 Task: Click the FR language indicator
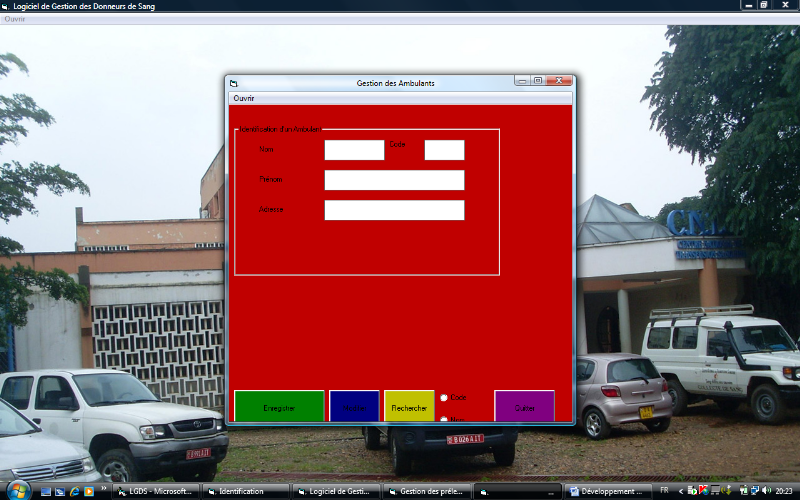pyautogui.click(x=664, y=490)
